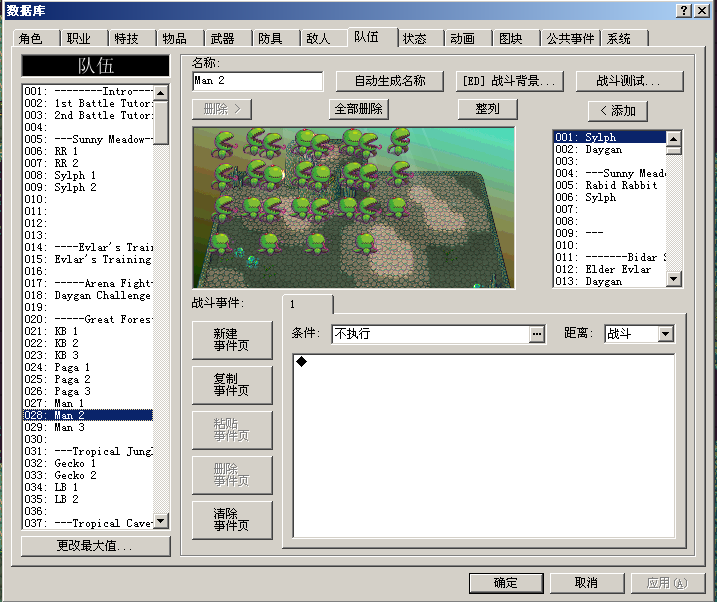The image size is (717, 602).
Task: Switch to the 防具 tab
Action: coord(276,38)
